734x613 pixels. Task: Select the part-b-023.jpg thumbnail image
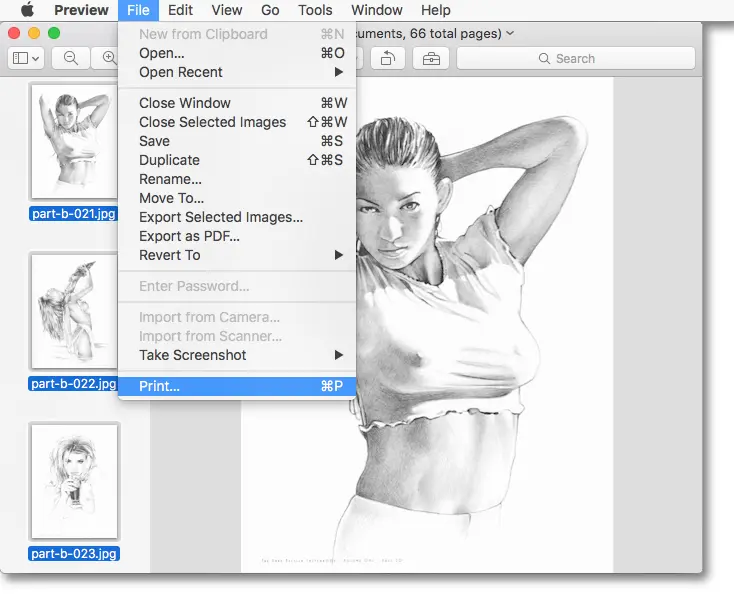point(74,481)
